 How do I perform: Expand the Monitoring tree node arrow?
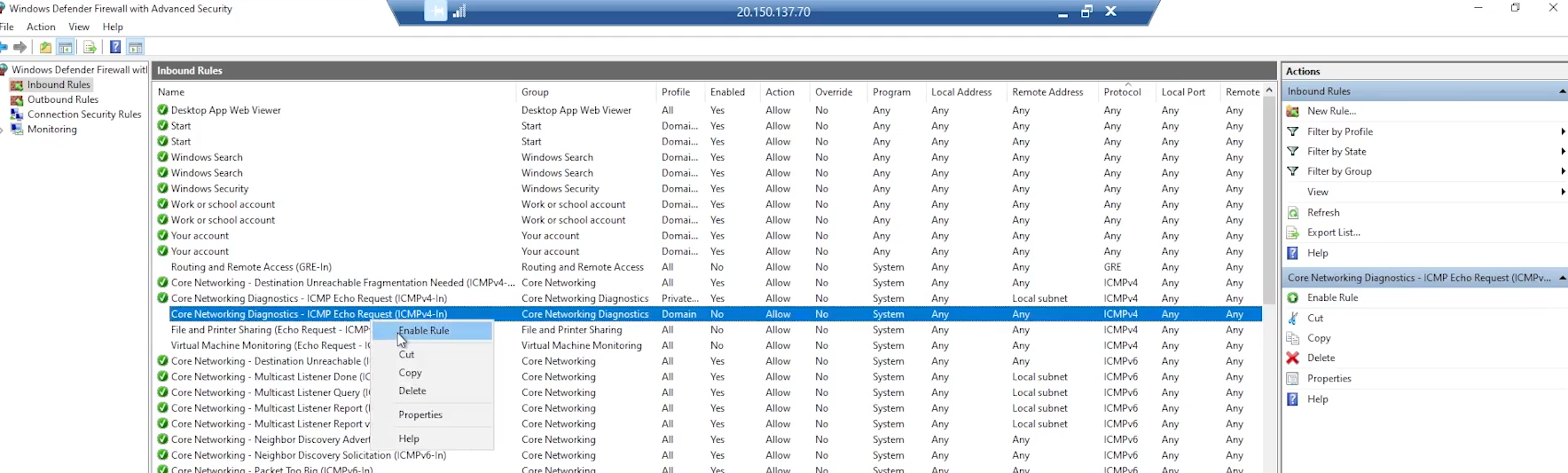pyautogui.click(x=3, y=130)
